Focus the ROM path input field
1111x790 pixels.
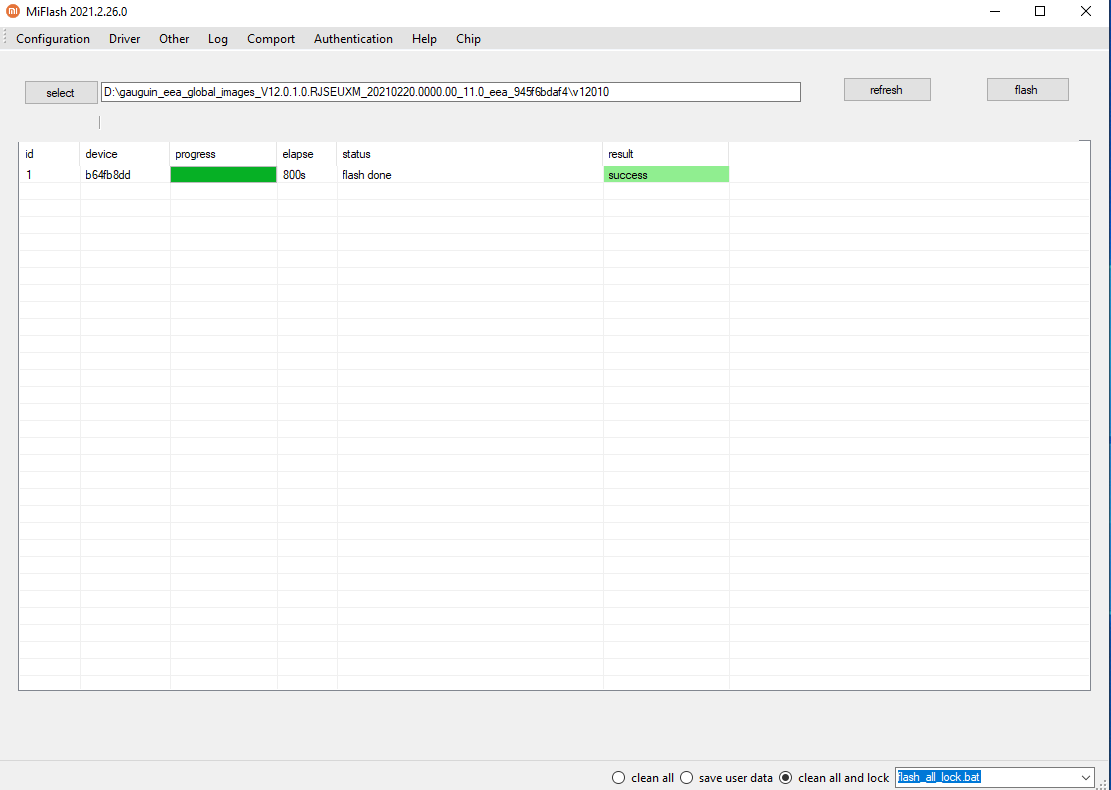pyautogui.click(x=451, y=92)
